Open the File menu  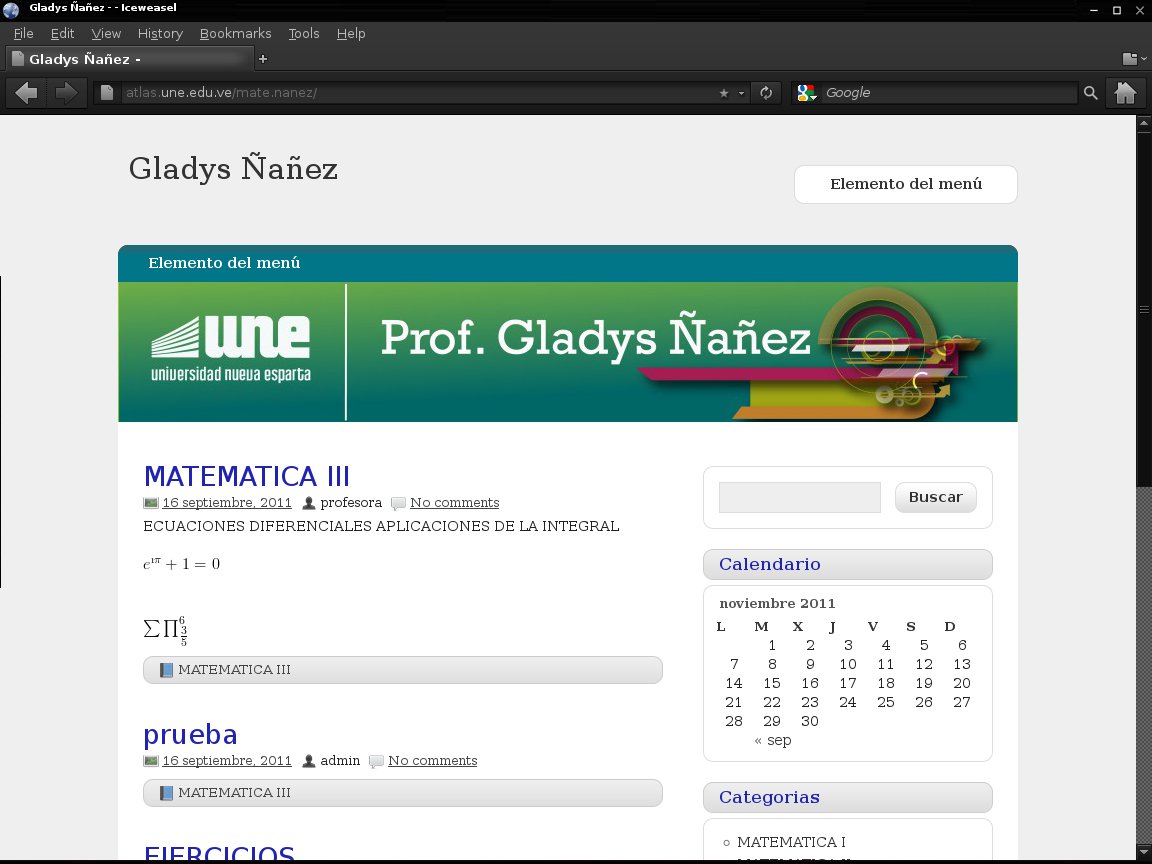[x=24, y=33]
